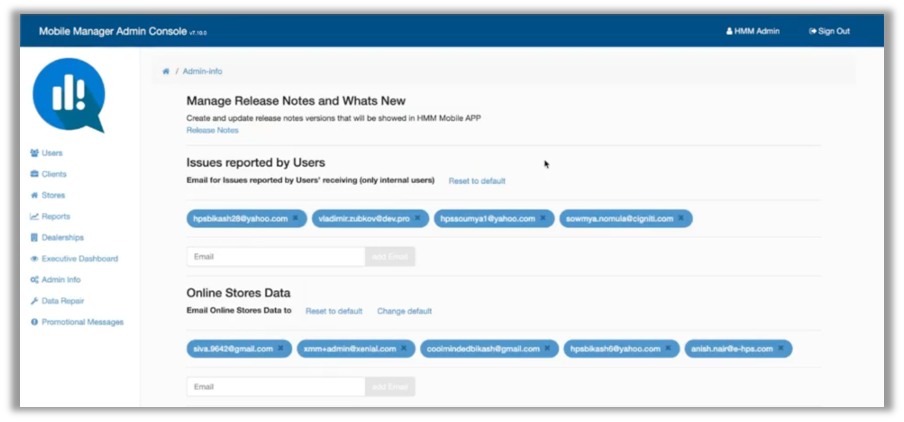The height and width of the screenshot is (422, 904).
Task: Go to Clients in sidebar
Action: pos(54,174)
